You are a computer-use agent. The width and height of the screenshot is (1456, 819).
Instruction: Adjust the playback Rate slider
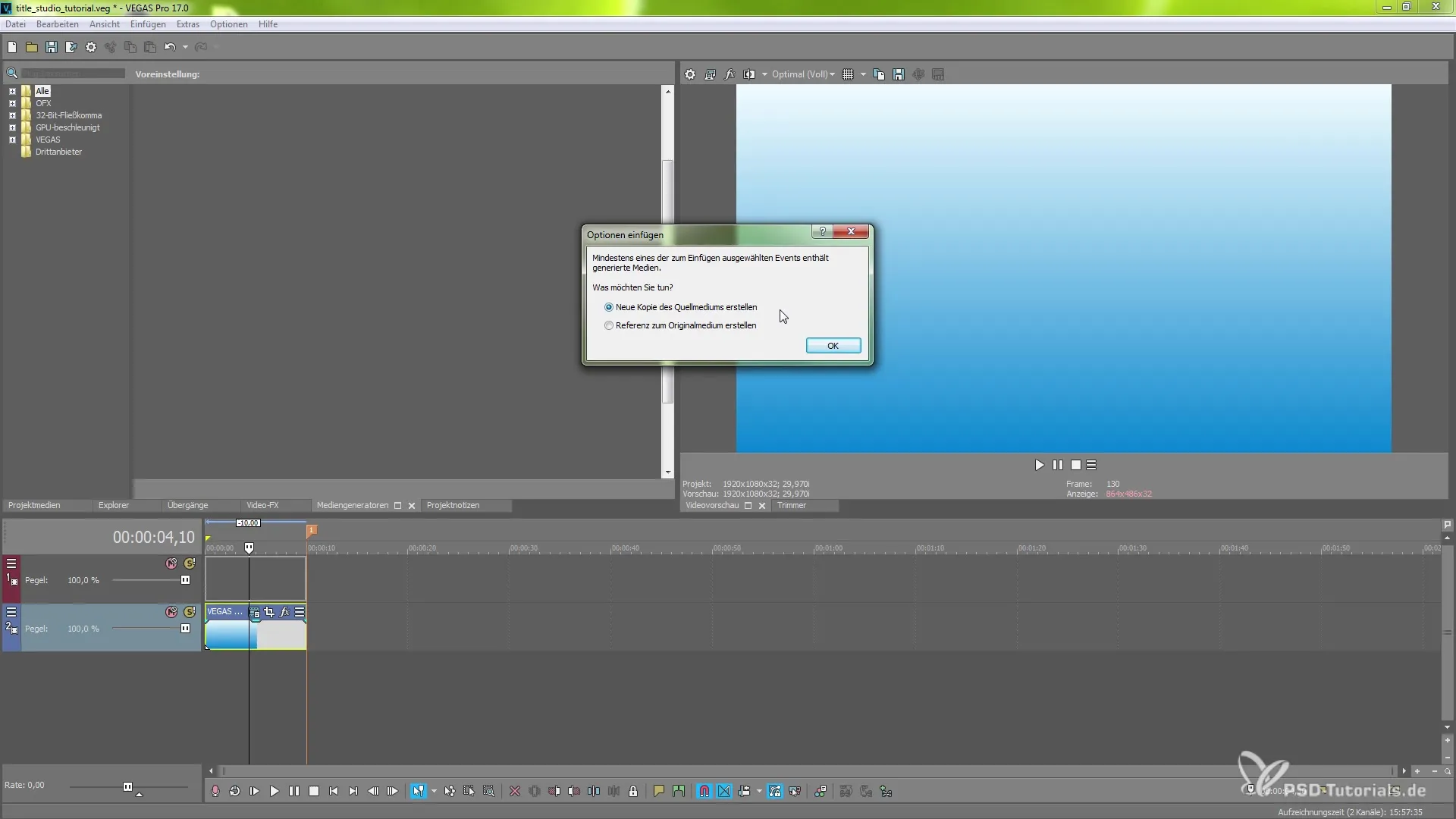click(127, 786)
